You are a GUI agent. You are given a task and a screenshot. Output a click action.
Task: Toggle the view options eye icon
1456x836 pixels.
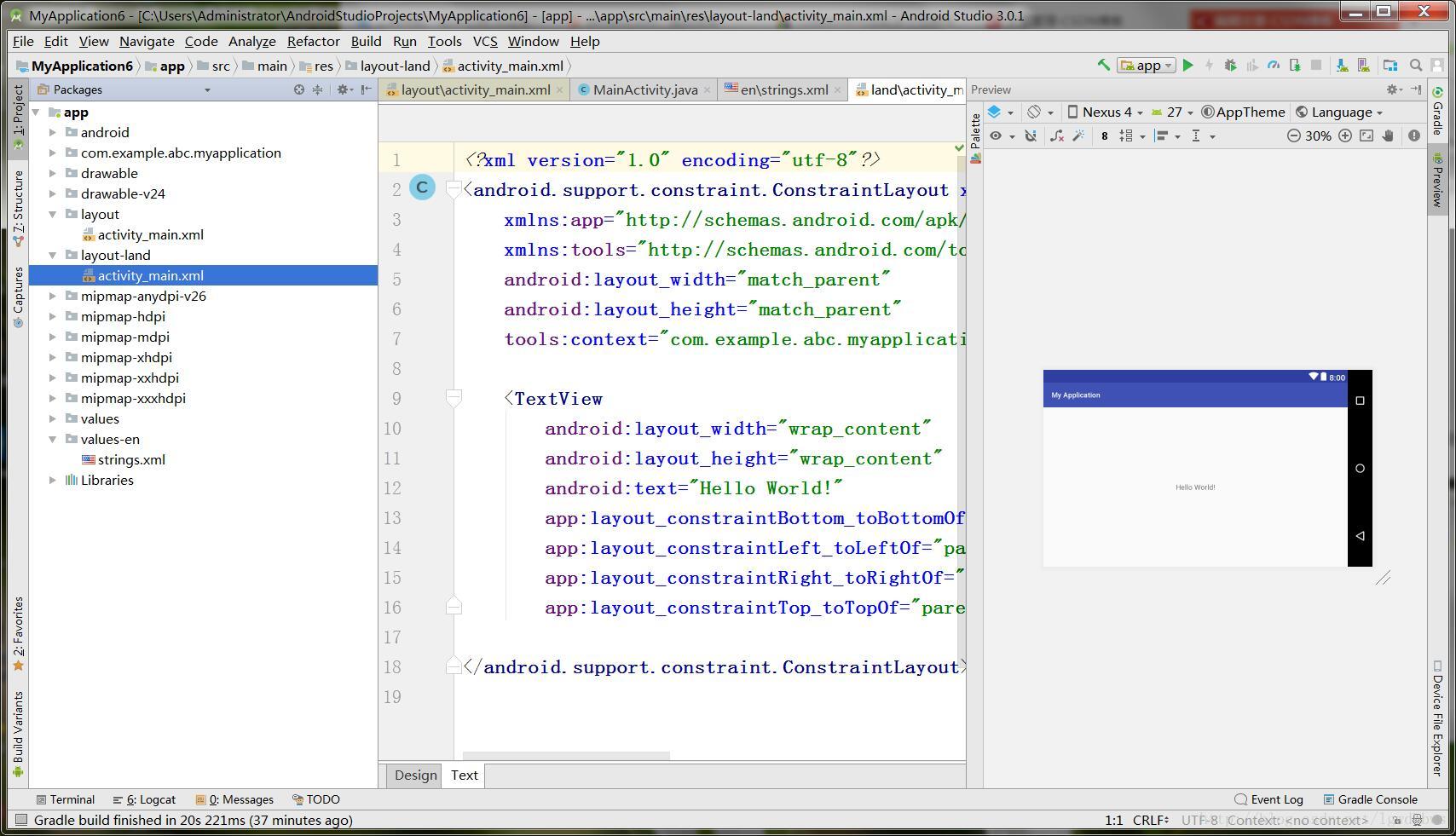click(1001, 135)
